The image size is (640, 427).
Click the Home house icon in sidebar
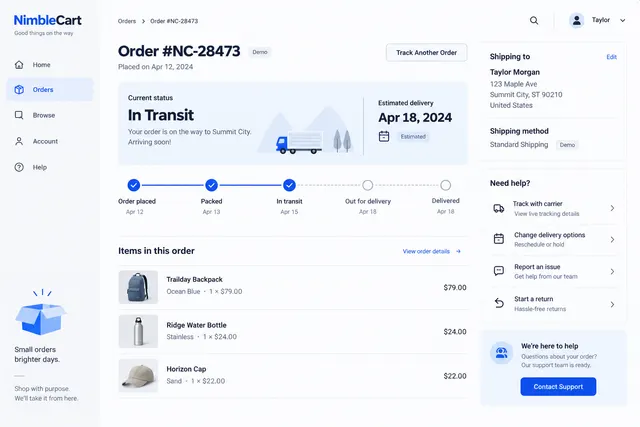click(x=19, y=65)
